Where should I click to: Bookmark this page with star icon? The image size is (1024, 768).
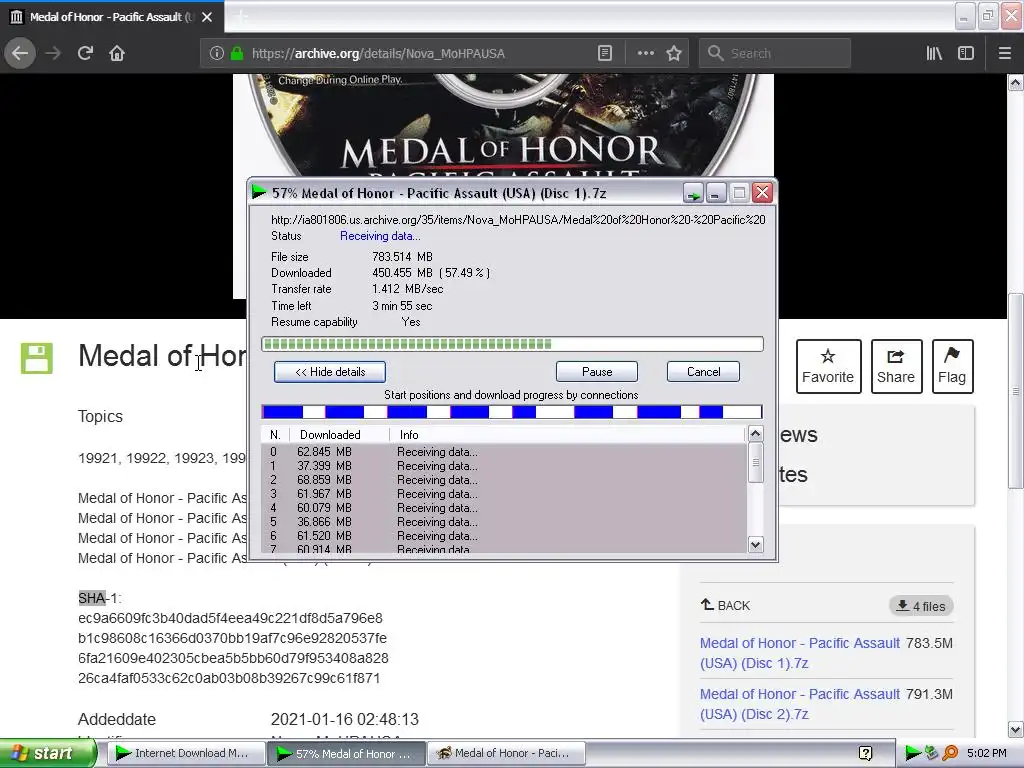point(674,53)
